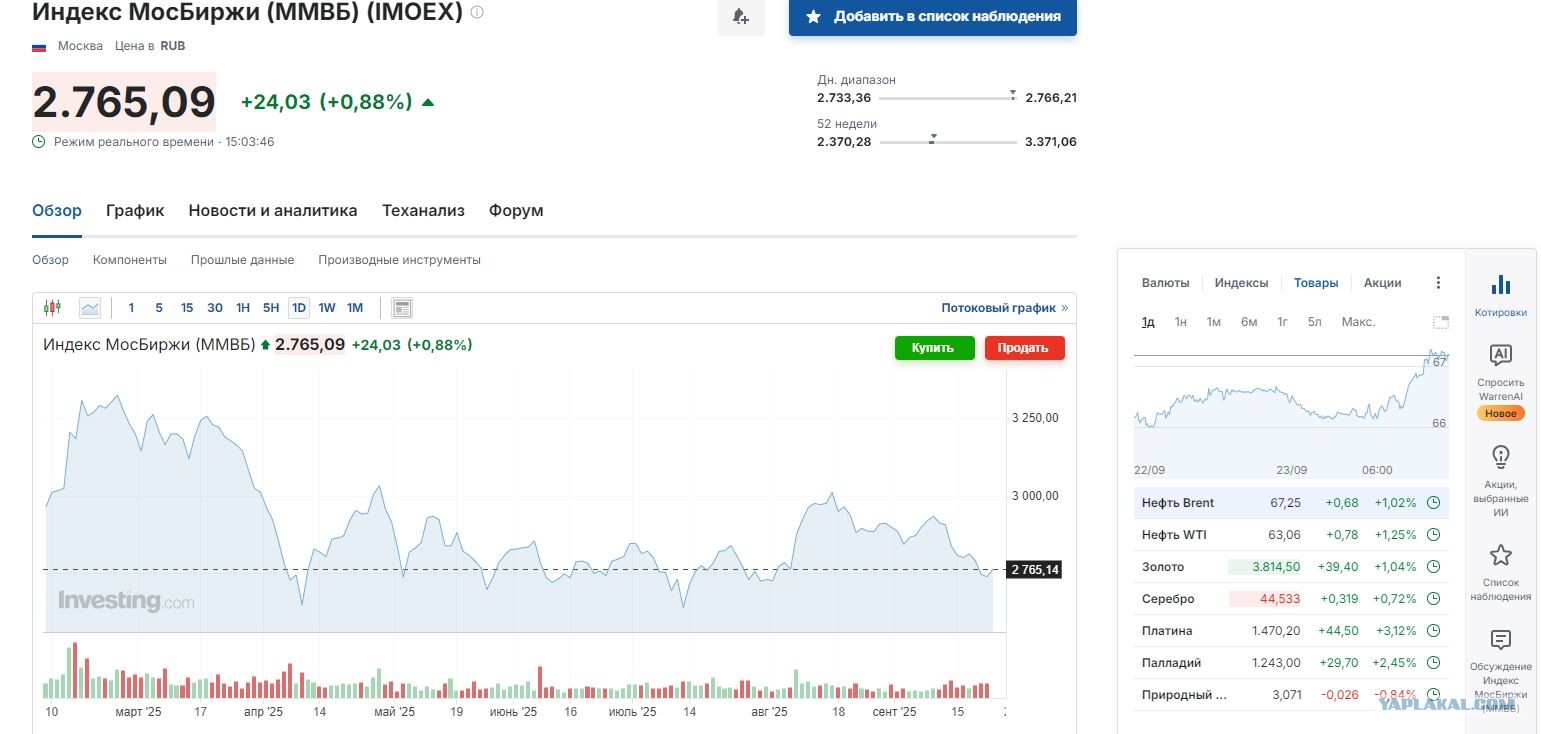Image resolution: width=1541 pixels, height=734 pixels.
Task: Open the three-dot menu in quotes widget
Action: (x=1439, y=283)
